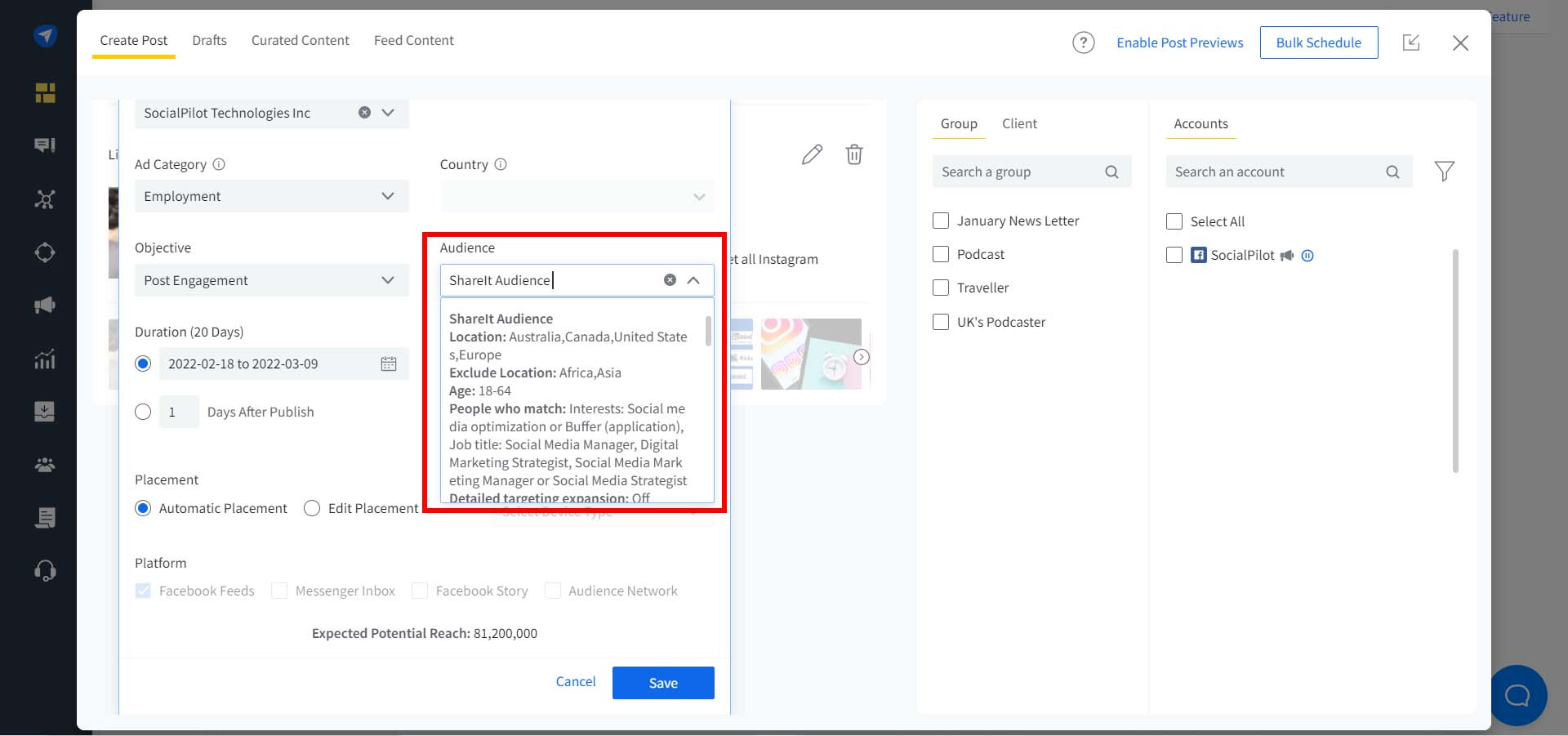1568x736 pixels.
Task: Click the pop-out composer icon beside Bulk Schedule
Action: click(x=1411, y=42)
